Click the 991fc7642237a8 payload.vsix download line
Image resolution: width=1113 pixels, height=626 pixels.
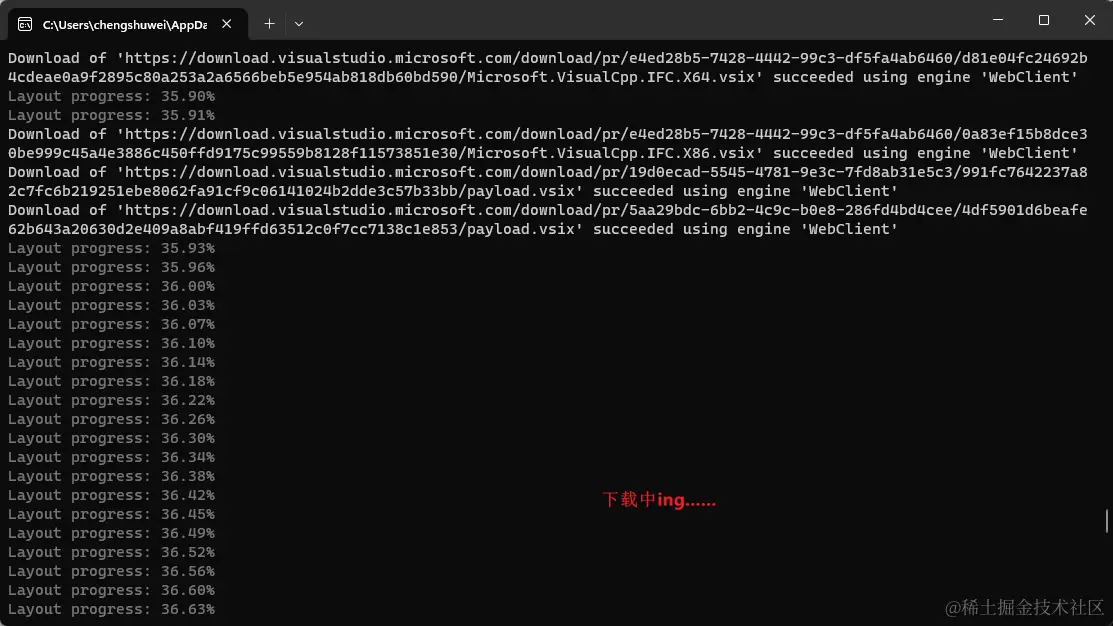(547, 182)
